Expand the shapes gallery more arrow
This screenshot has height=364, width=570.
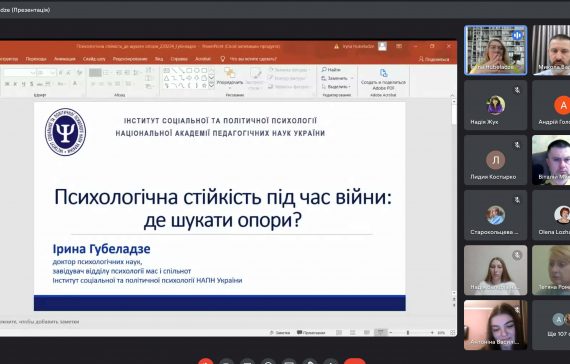[x=211, y=86]
